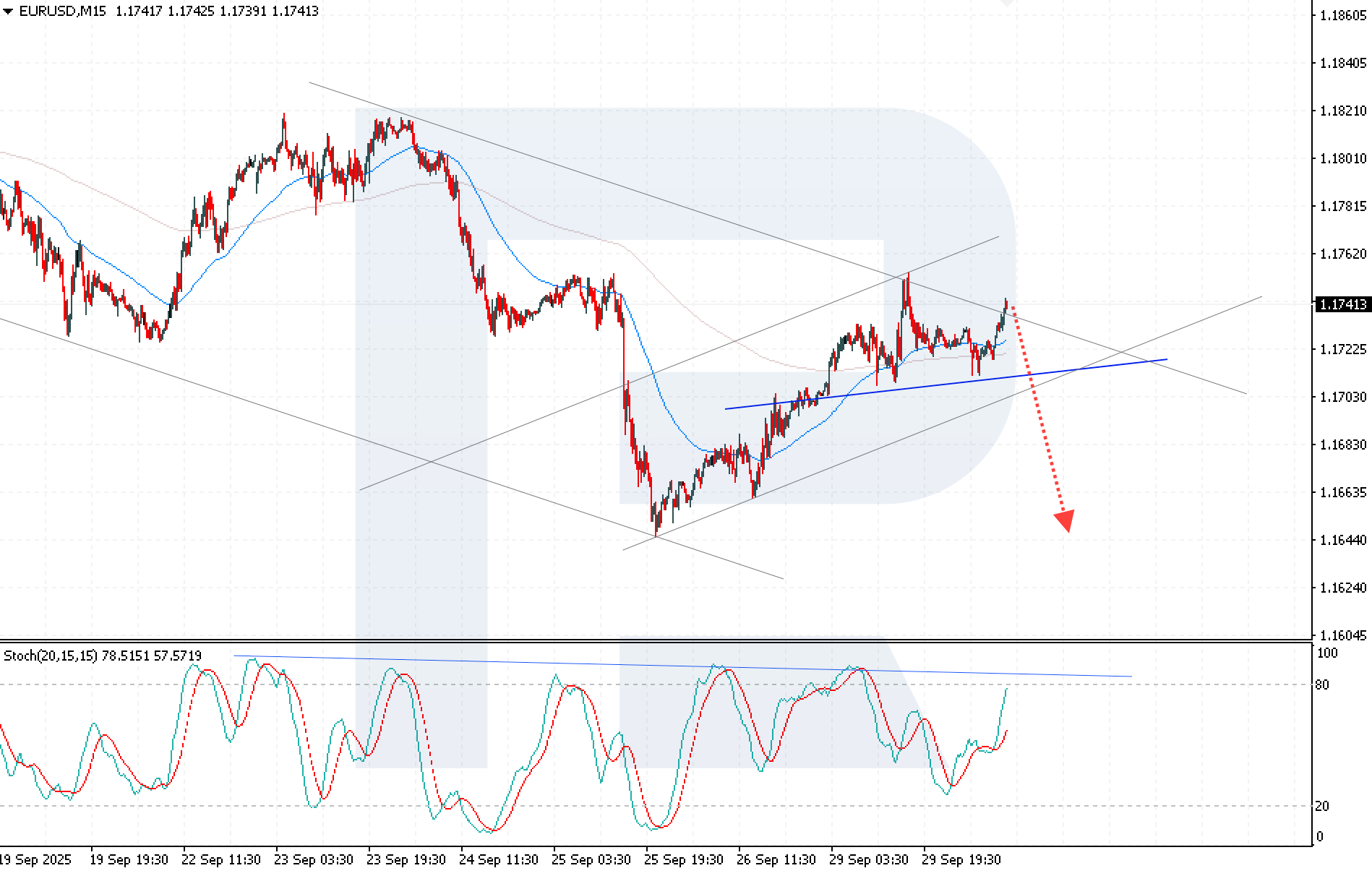
Task: Click the 1.17030 price axis label
Action: point(1342,397)
